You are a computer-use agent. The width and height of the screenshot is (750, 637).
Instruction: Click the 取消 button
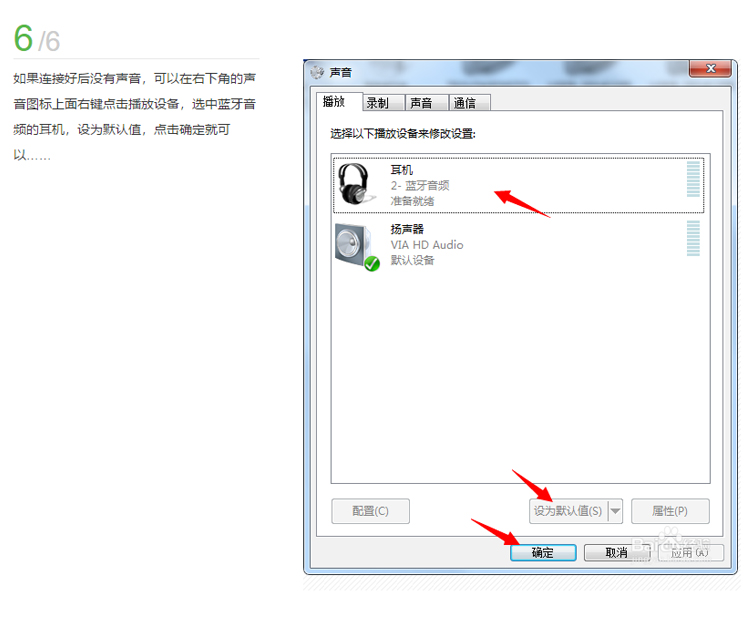point(617,553)
